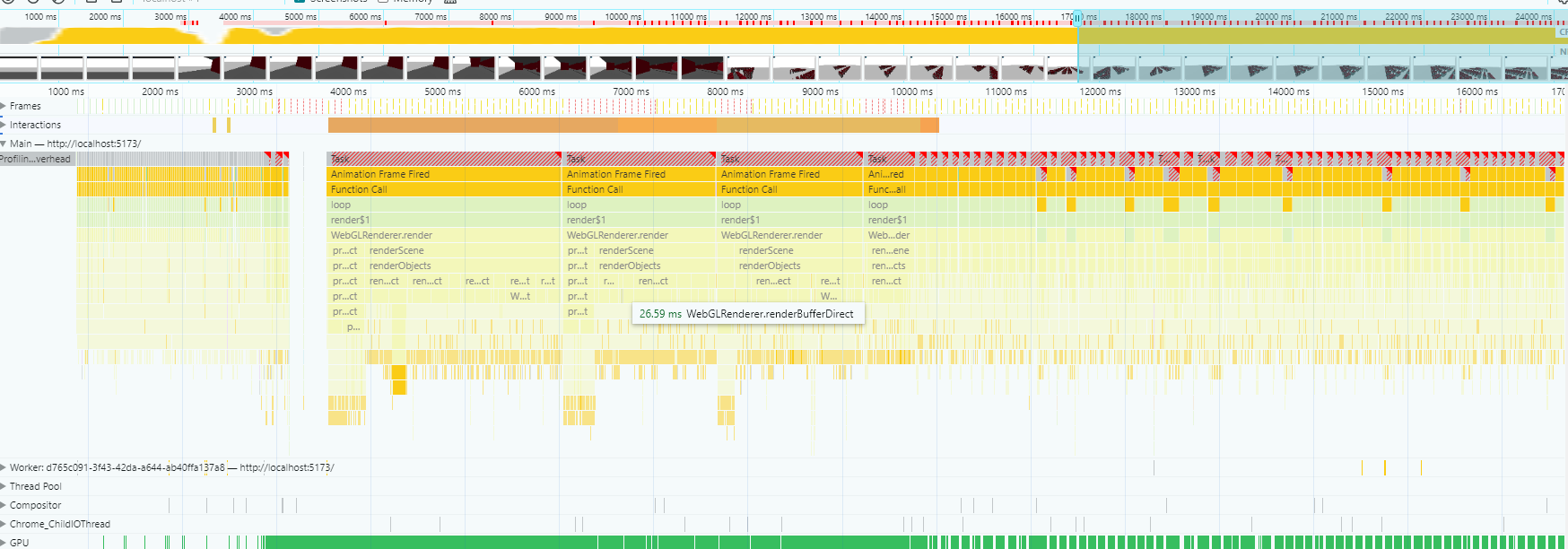Select renderObjects under the first long Task
Viewport: 1568px width, 549px height.
[x=464, y=266]
